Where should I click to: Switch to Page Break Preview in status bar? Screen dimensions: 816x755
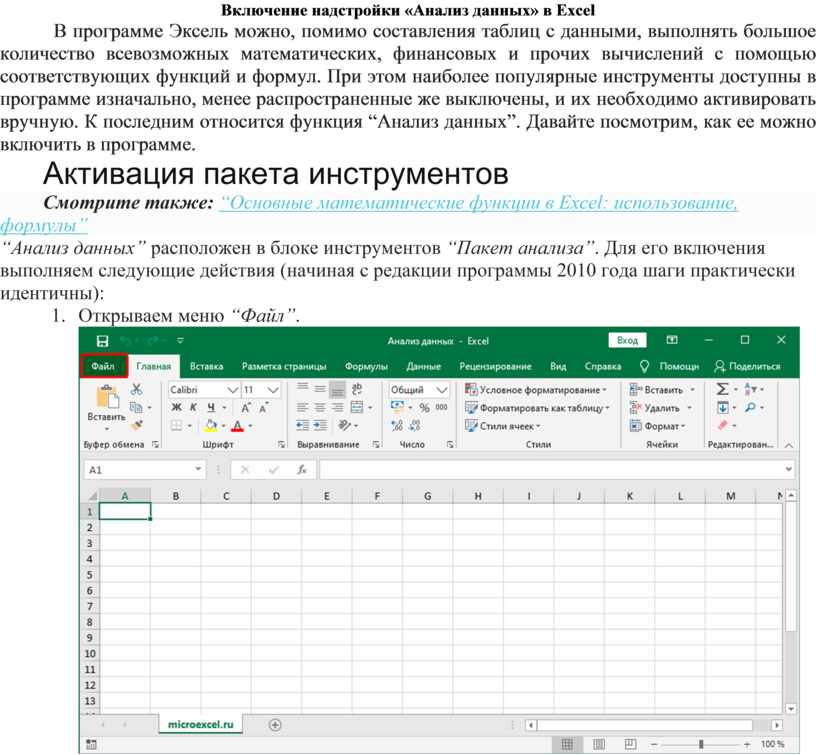[630, 744]
